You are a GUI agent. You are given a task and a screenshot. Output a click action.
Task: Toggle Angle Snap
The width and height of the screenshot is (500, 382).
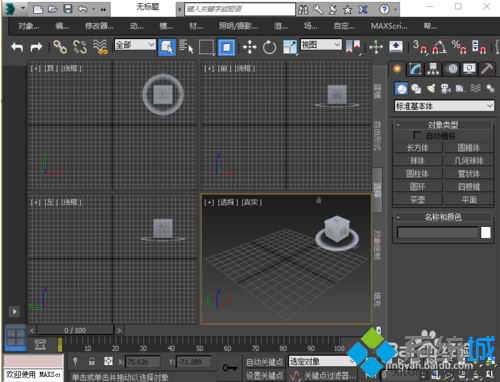pos(439,47)
